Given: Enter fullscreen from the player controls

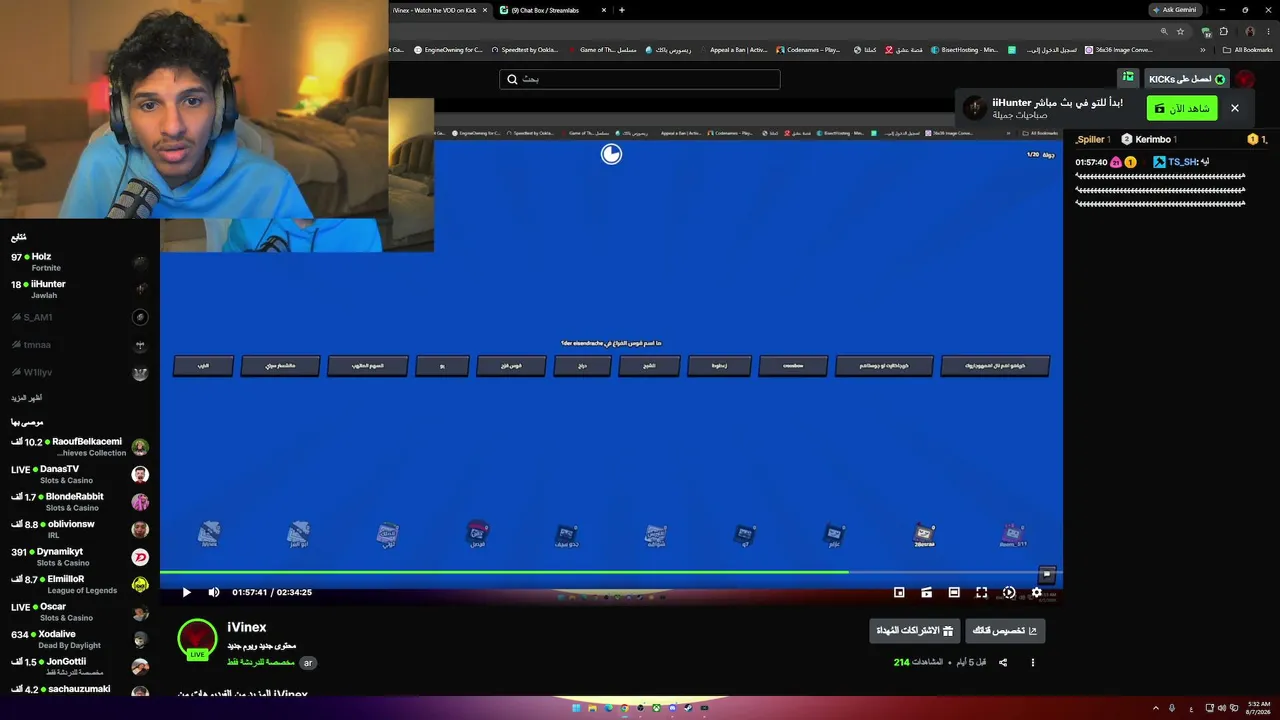Looking at the screenshot, I should 981,592.
